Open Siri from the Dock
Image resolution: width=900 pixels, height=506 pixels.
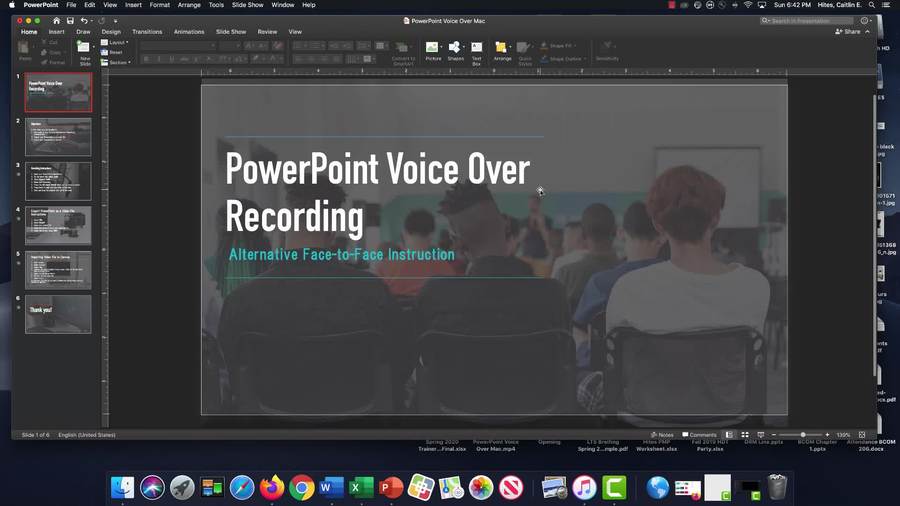pyautogui.click(x=152, y=488)
